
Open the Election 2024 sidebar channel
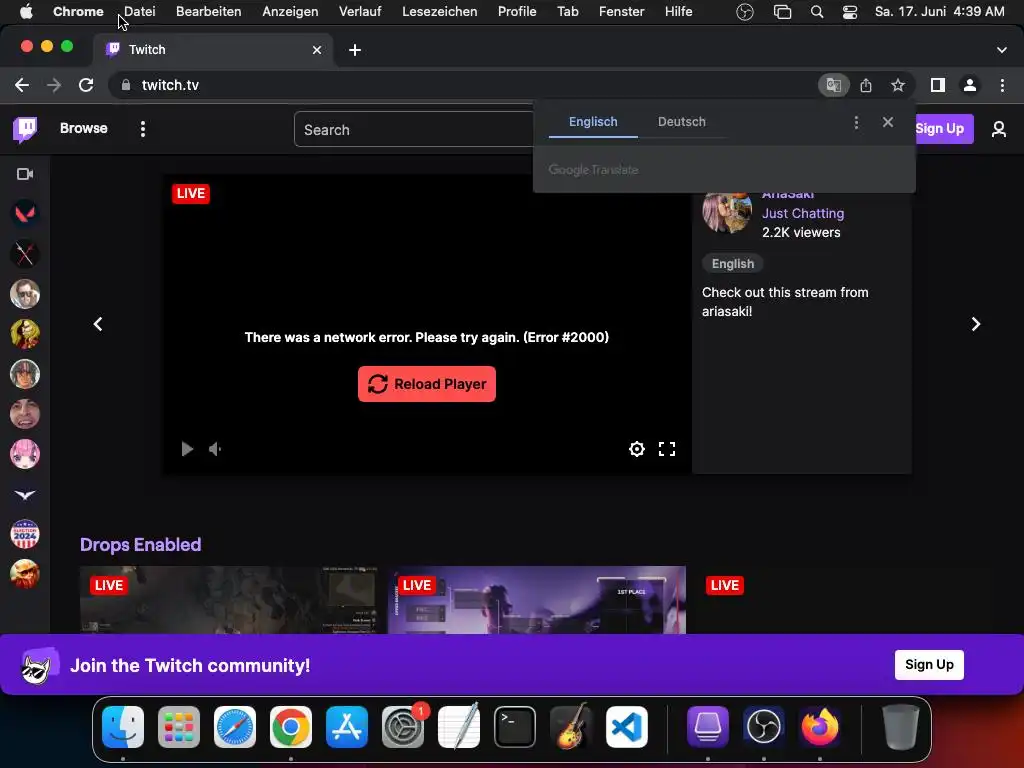click(25, 534)
